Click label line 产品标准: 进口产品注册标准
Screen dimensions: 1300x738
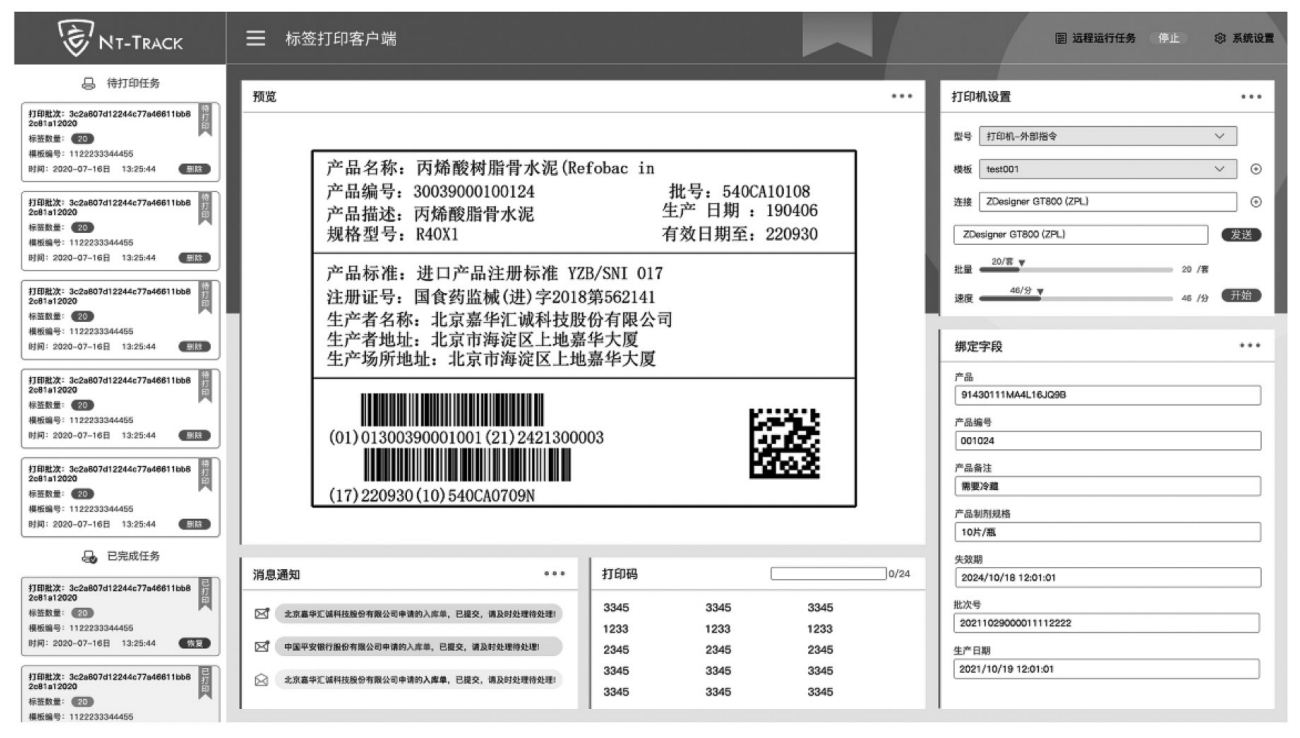coord(495,273)
